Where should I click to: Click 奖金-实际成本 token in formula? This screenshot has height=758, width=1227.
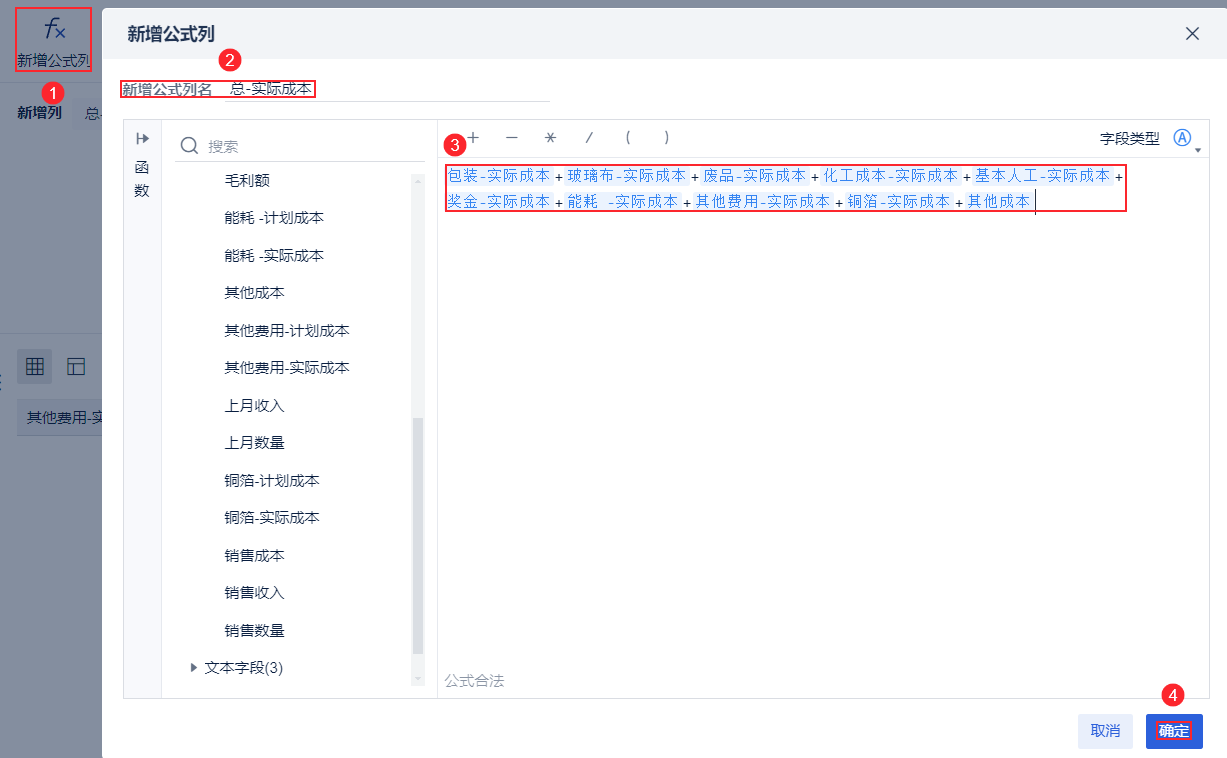(x=499, y=202)
